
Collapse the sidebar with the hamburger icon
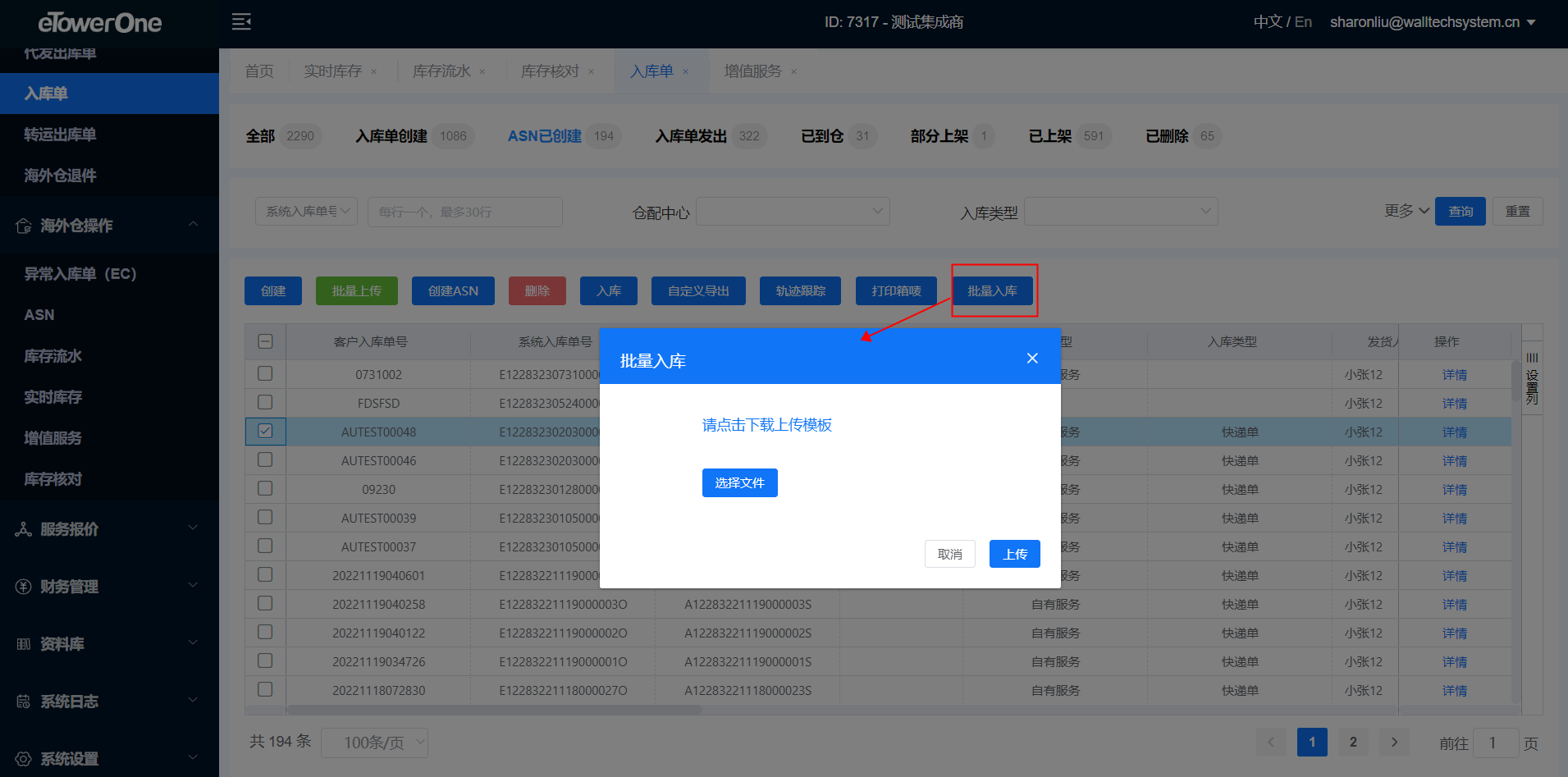[x=241, y=22]
